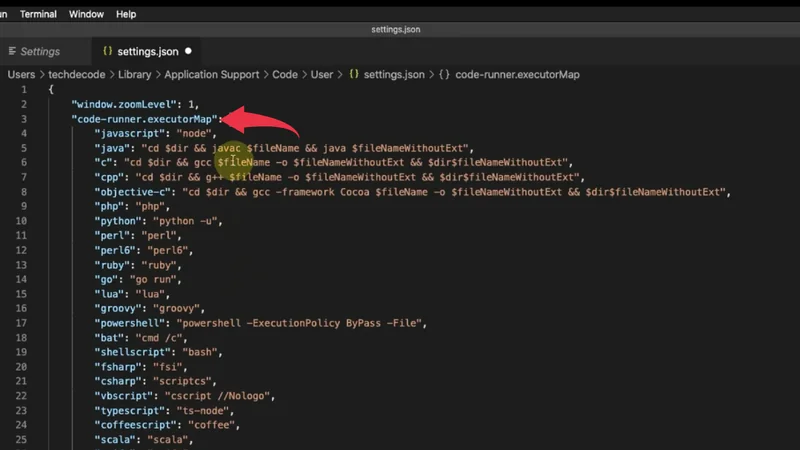
Task: Click braces icon before code-runner.executorMap breadcrumb
Action: pos(444,75)
